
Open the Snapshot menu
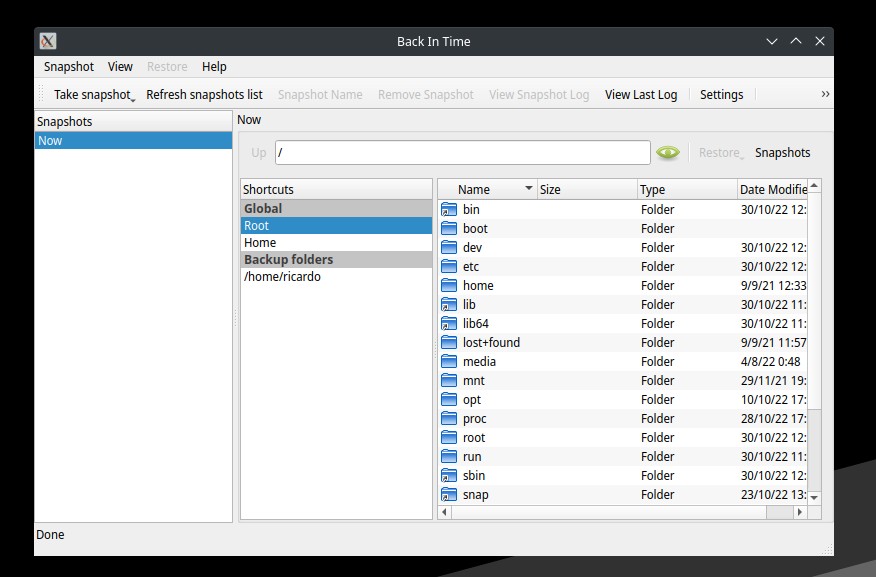(69, 66)
